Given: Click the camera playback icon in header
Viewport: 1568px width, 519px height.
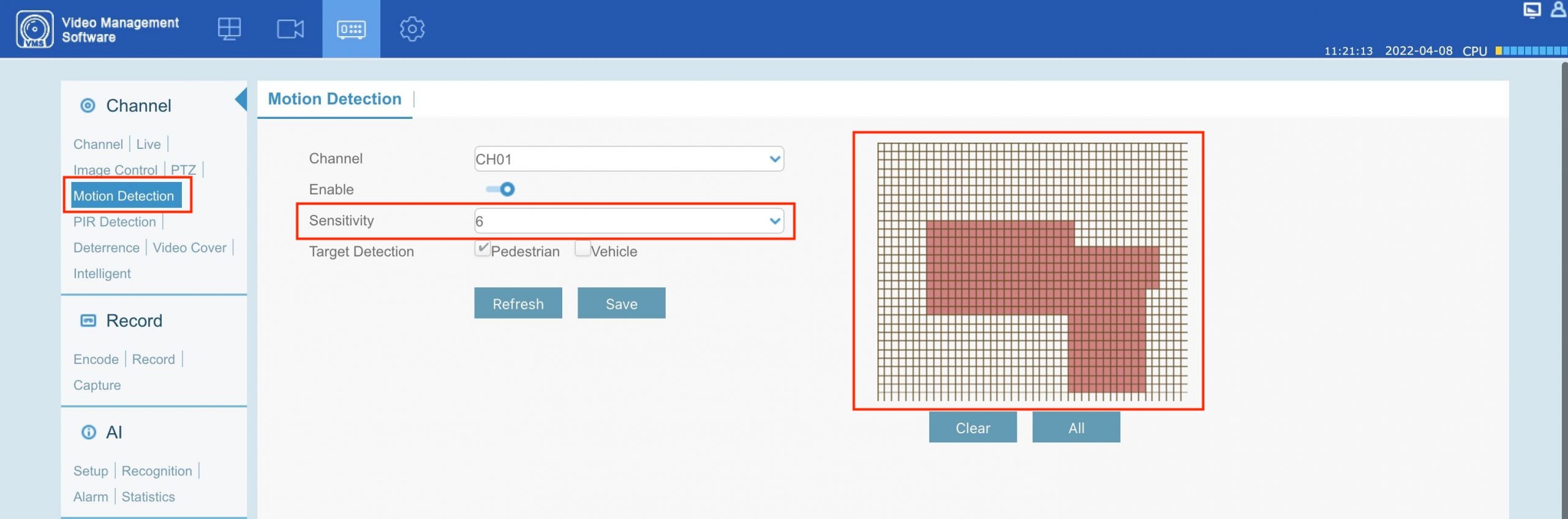Looking at the screenshot, I should click(x=290, y=29).
